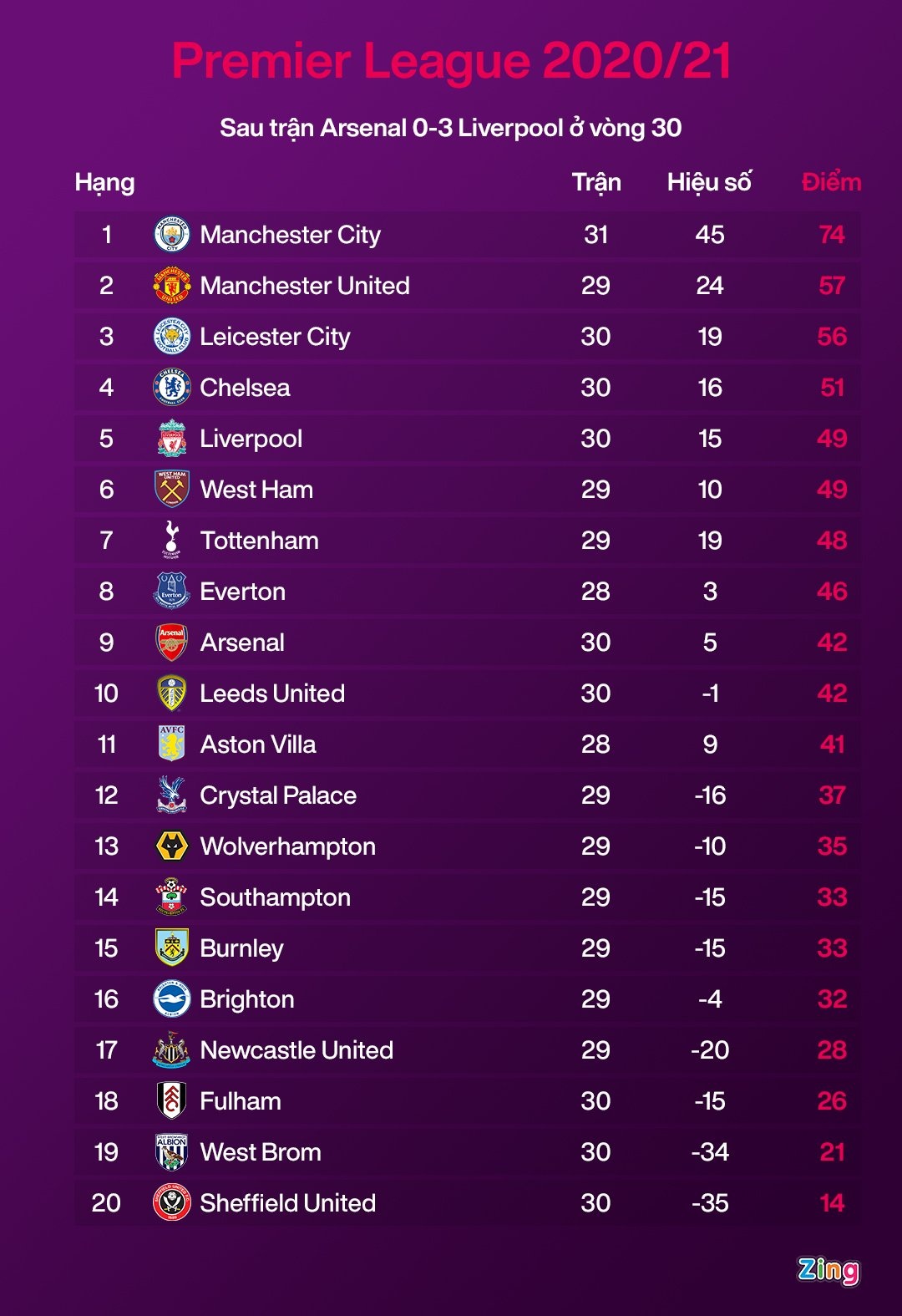Select the Sheffield United crest
This screenshot has height=1316, width=902.
pos(172,1203)
